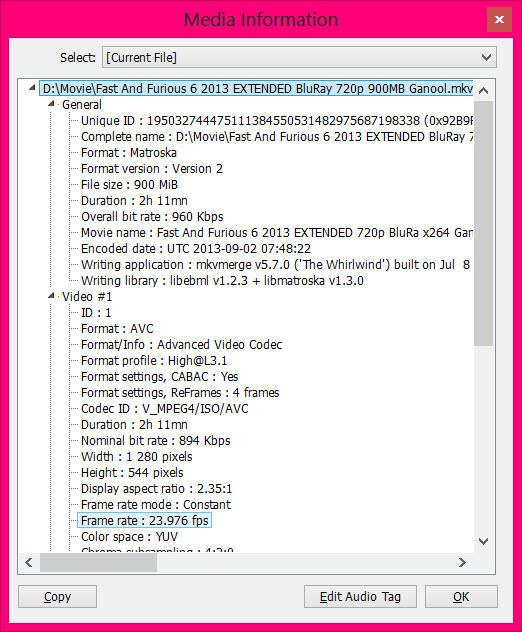
Task: Collapse the General section
Action: tap(51, 104)
